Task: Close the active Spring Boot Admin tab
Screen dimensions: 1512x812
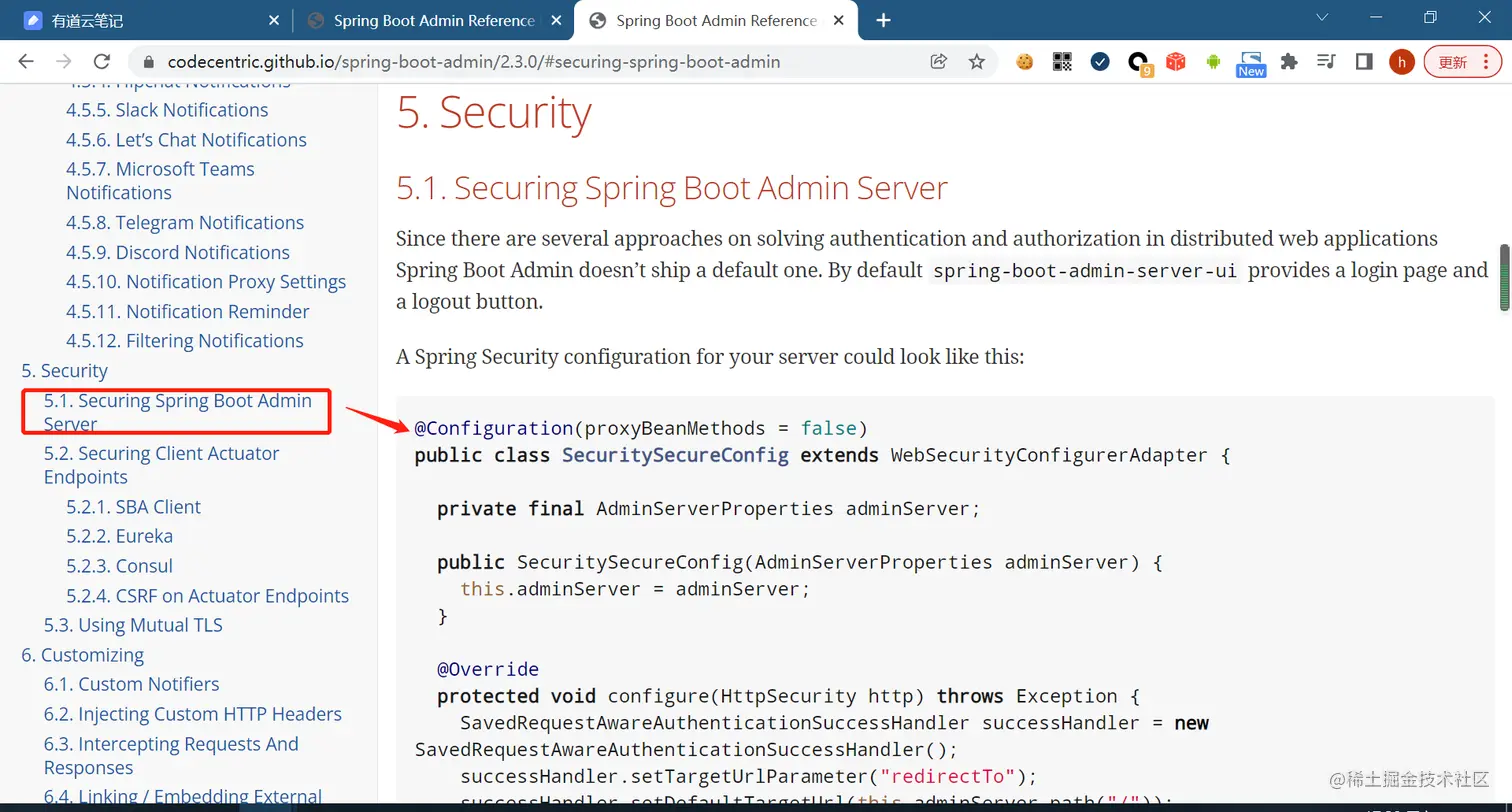Action: coord(839,20)
